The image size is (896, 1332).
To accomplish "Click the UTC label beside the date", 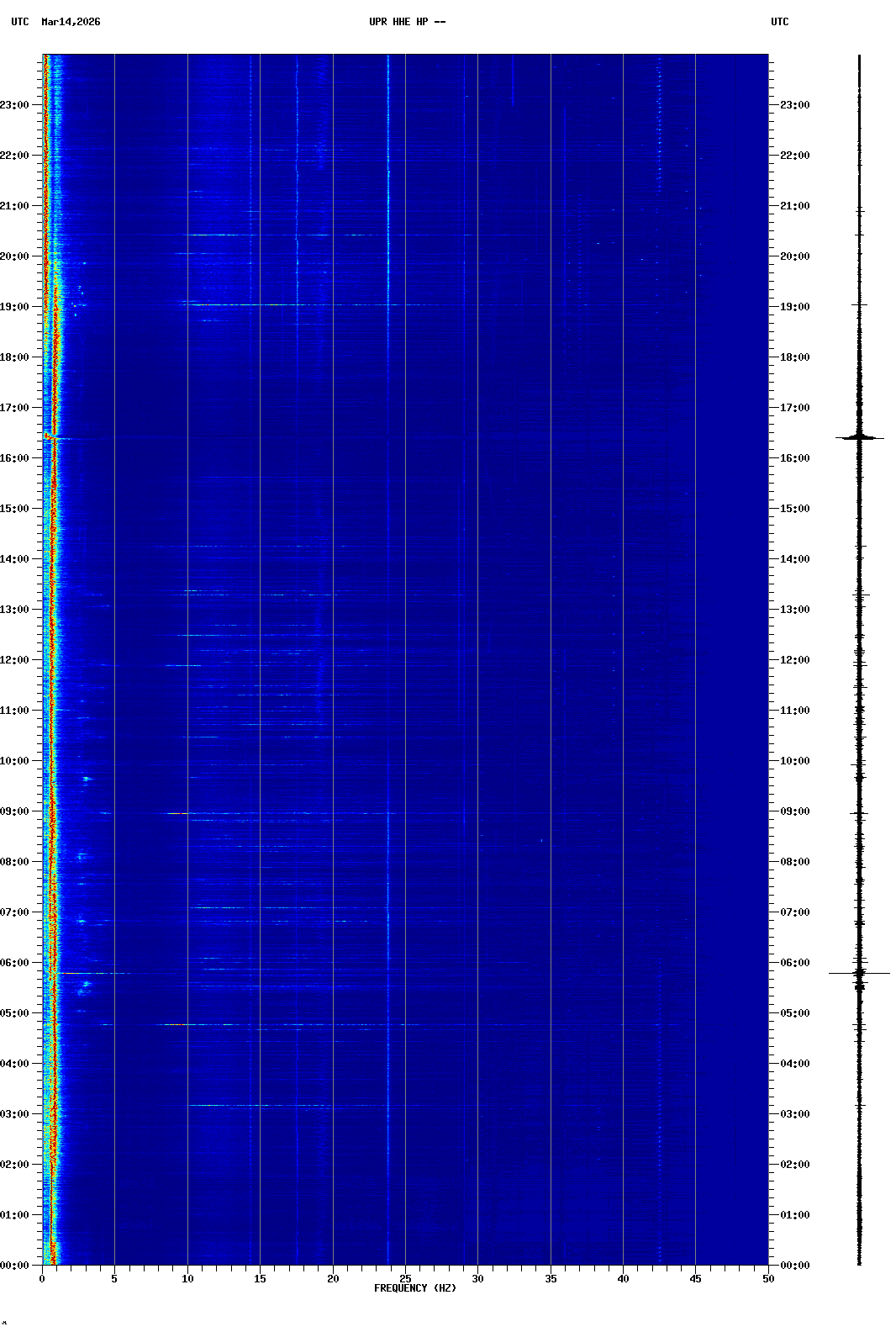I will point(20,22).
